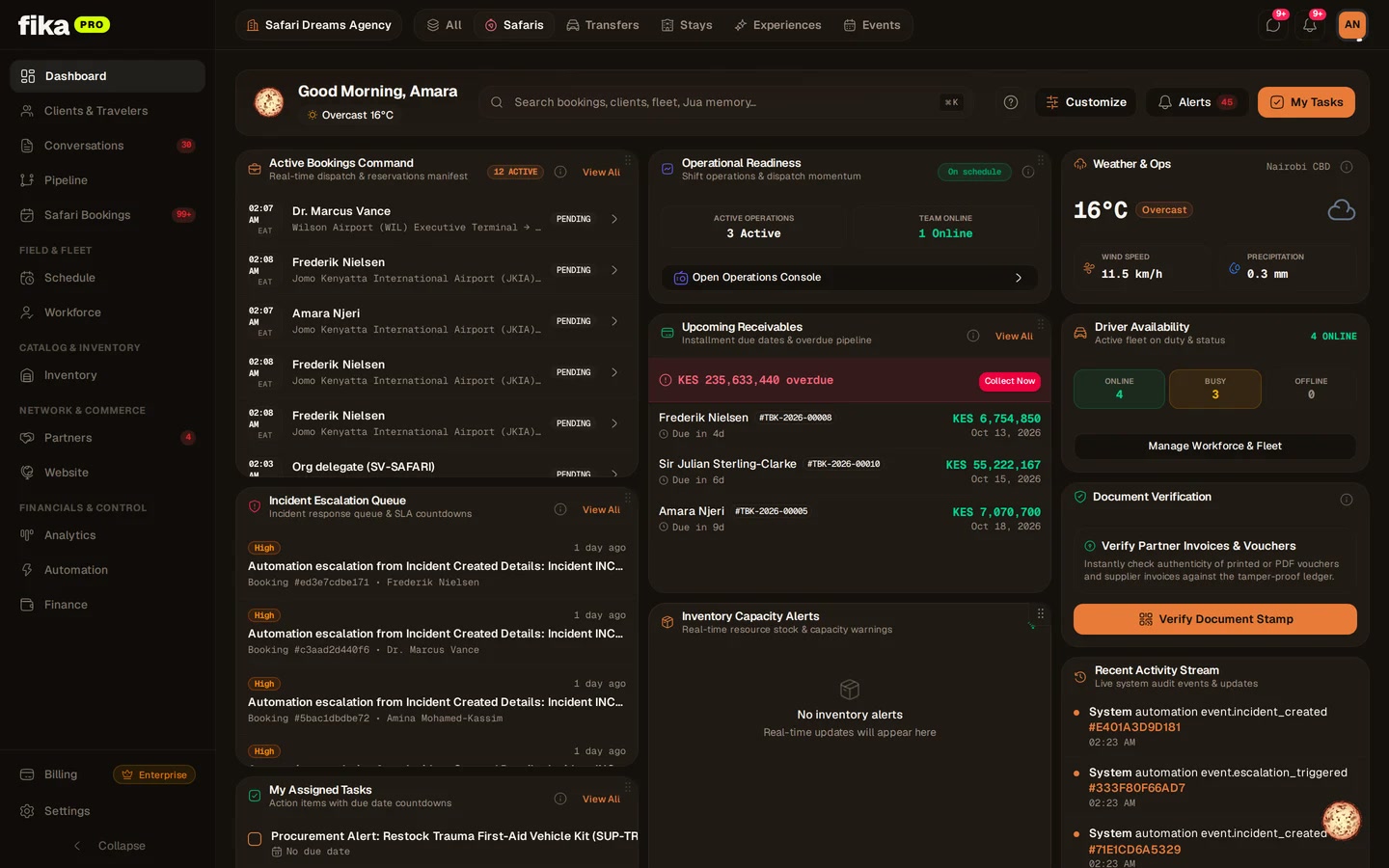Open the notifications bell icon

pyautogui.click(x=1310, y=25)
